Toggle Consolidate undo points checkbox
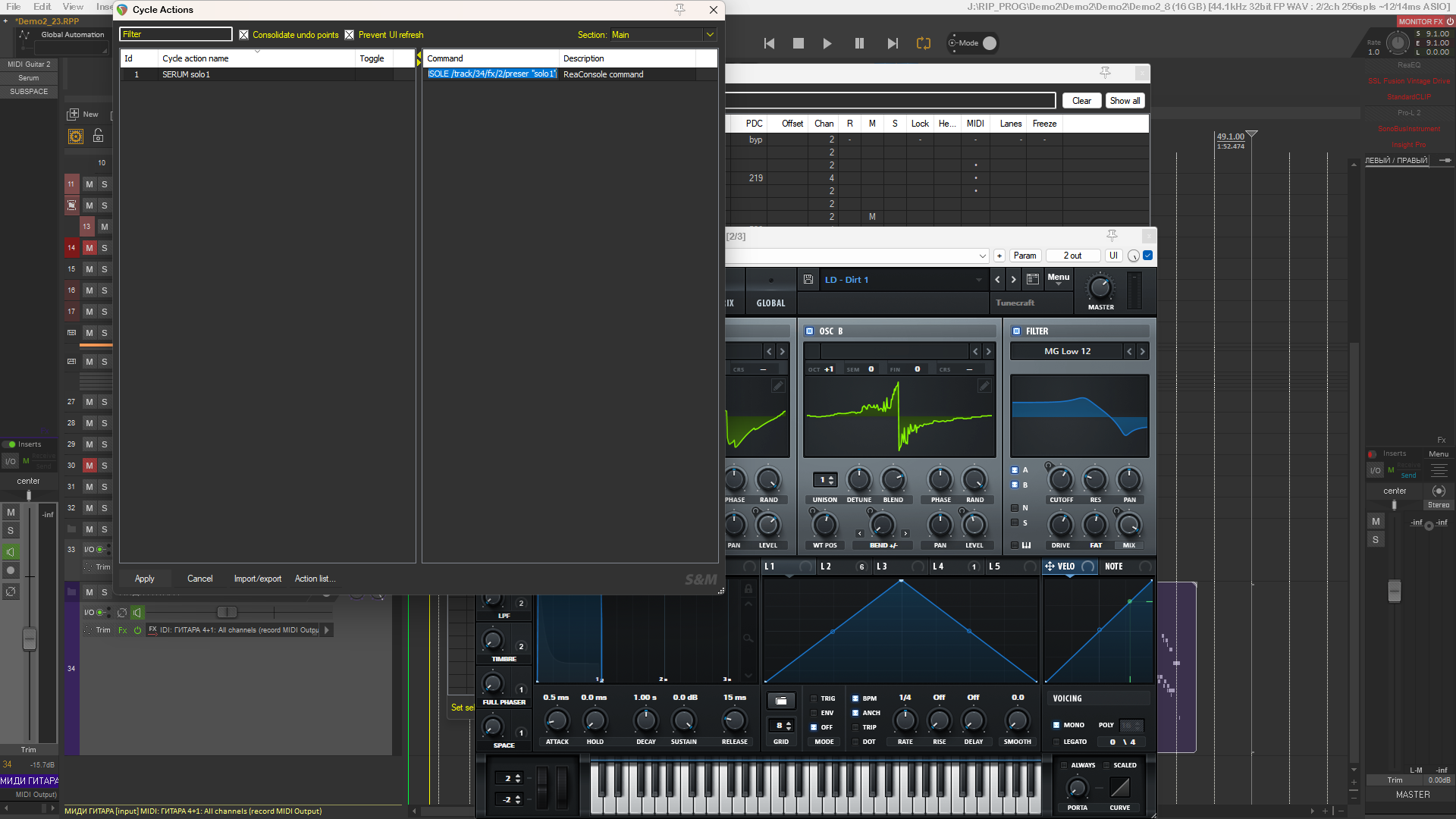The height and width of the screenshot is (819, 1456). (x=243, y=35)
